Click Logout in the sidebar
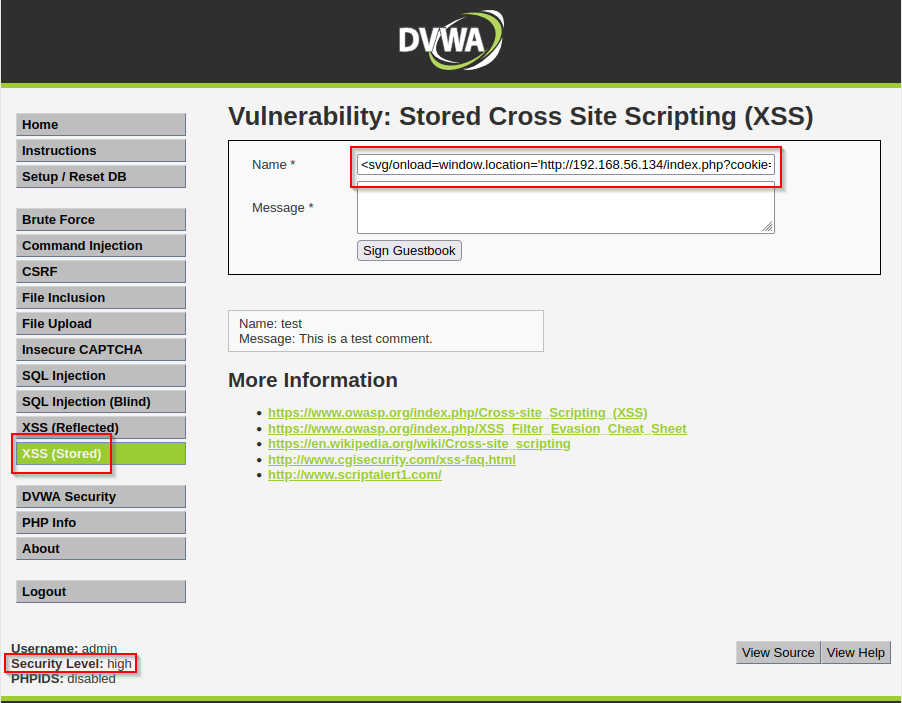 pos(101,591)
